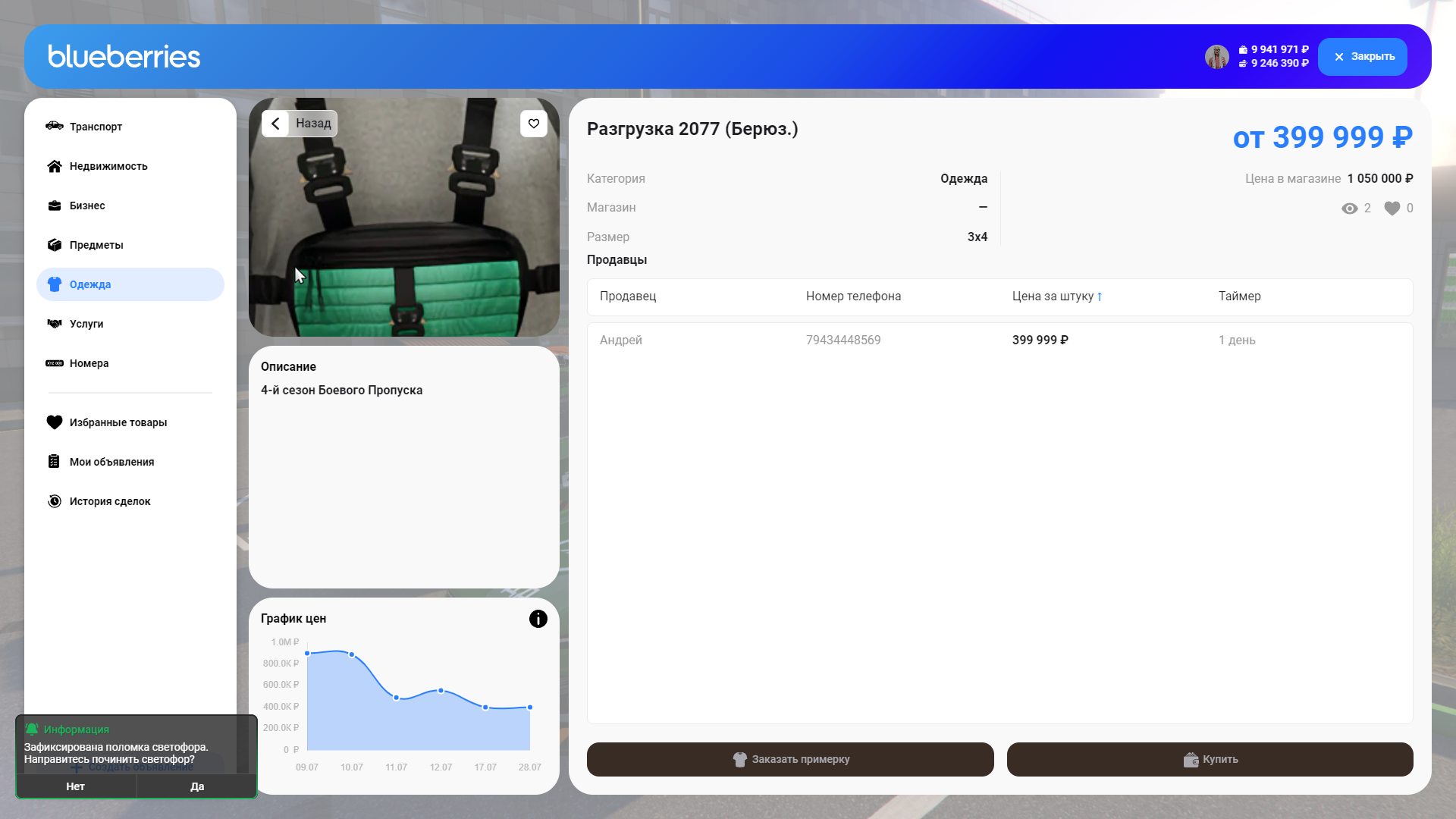Viewport: 1456px width, 819px height.
Task: Open the Транспорт category
Action: point(130,127)
